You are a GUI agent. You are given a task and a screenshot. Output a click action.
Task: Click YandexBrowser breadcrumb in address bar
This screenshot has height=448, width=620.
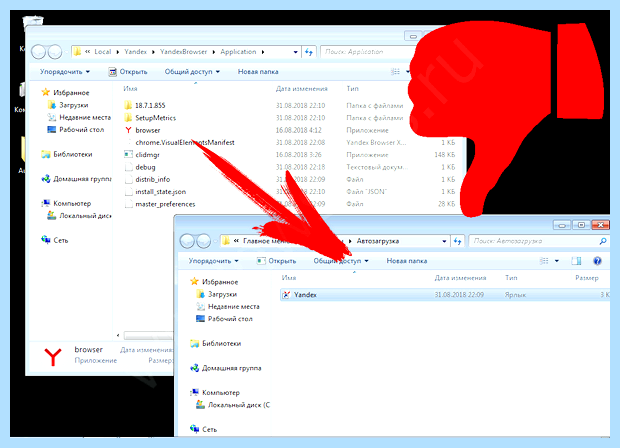[x=183, y=52]
